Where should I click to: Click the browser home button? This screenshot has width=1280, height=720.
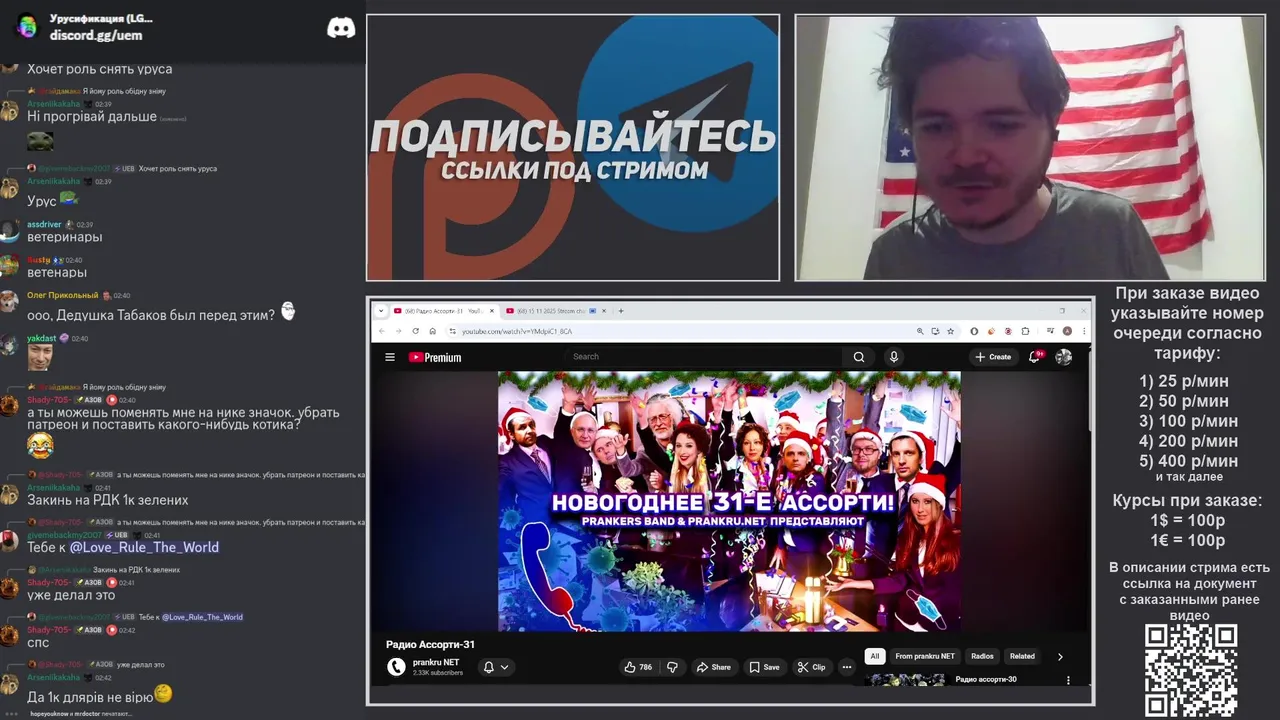point(433,331)
